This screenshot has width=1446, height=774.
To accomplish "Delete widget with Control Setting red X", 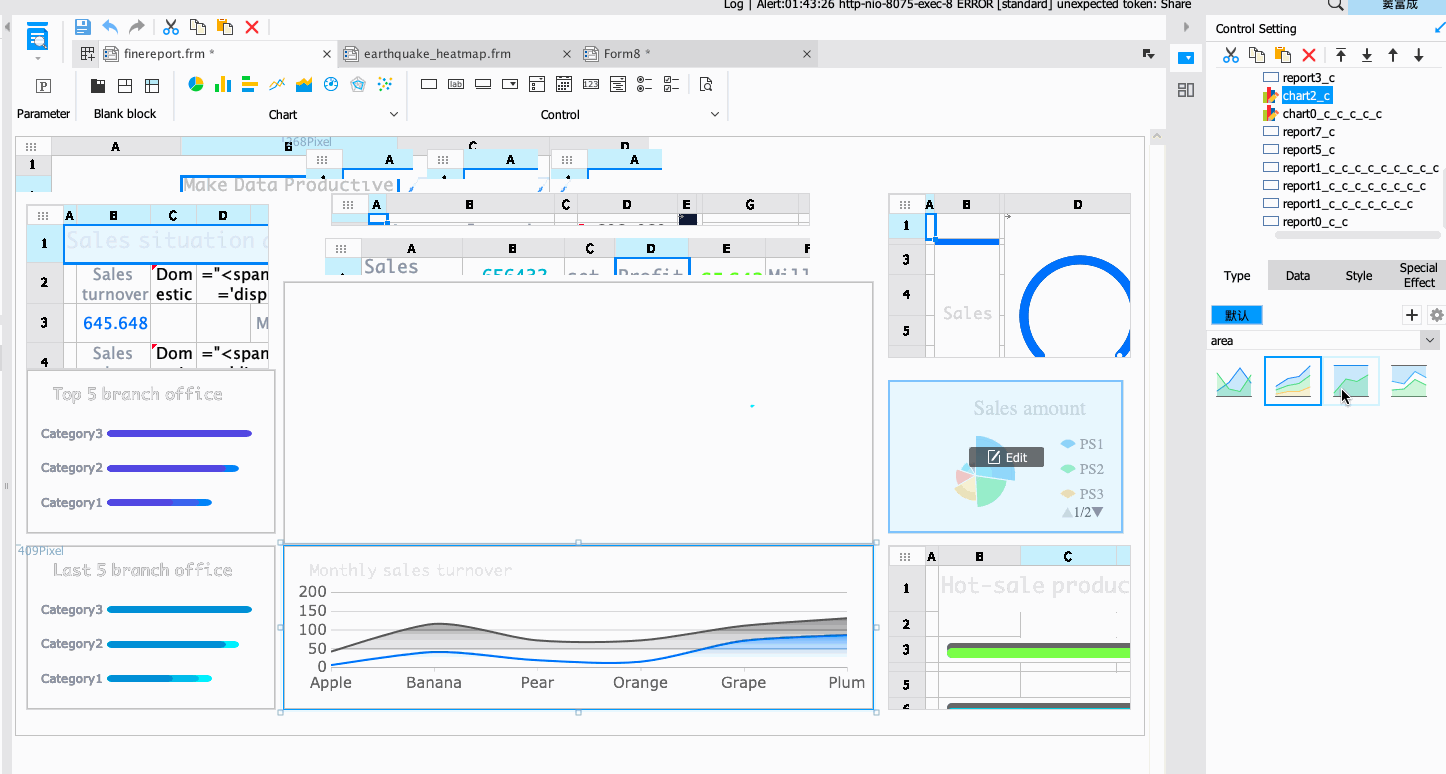I will [x=1309, y=55].
